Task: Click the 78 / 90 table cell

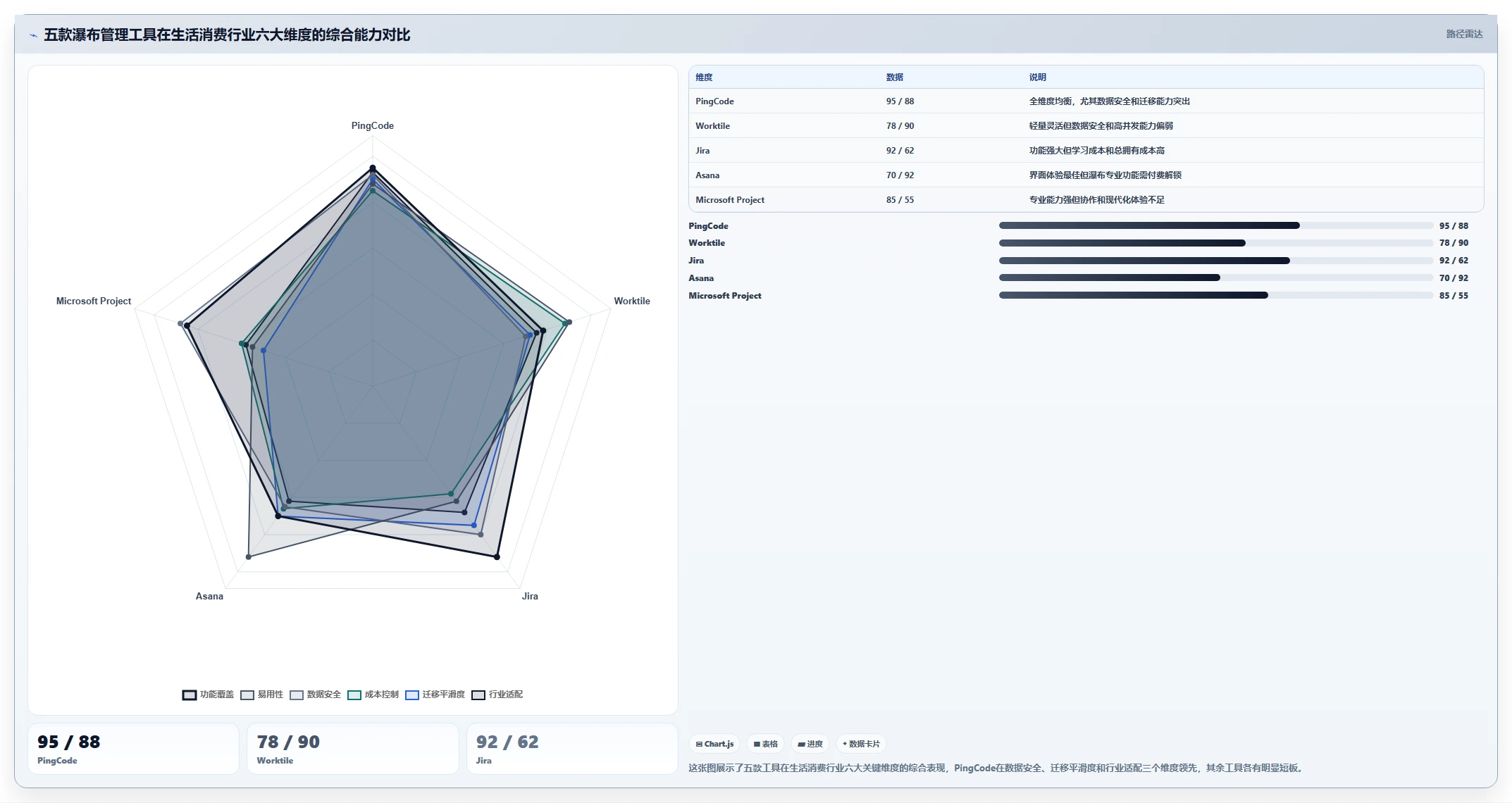Action: (900, 126)
